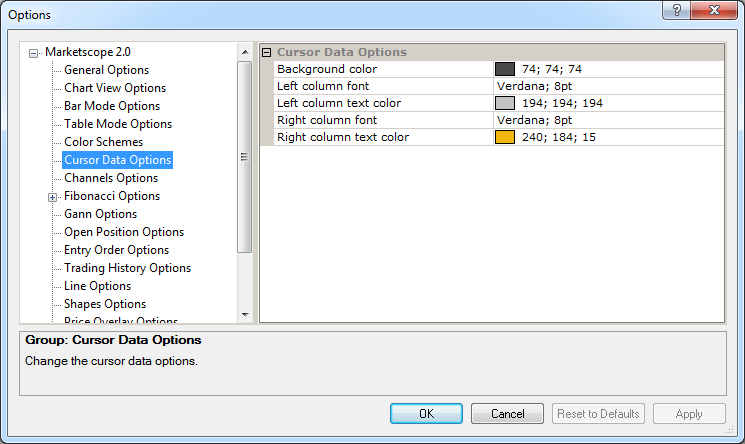The height and width of the screenshot is (444, 745).
Task: Select Chart View Options in the tree
Action: [x=115, y=88]
